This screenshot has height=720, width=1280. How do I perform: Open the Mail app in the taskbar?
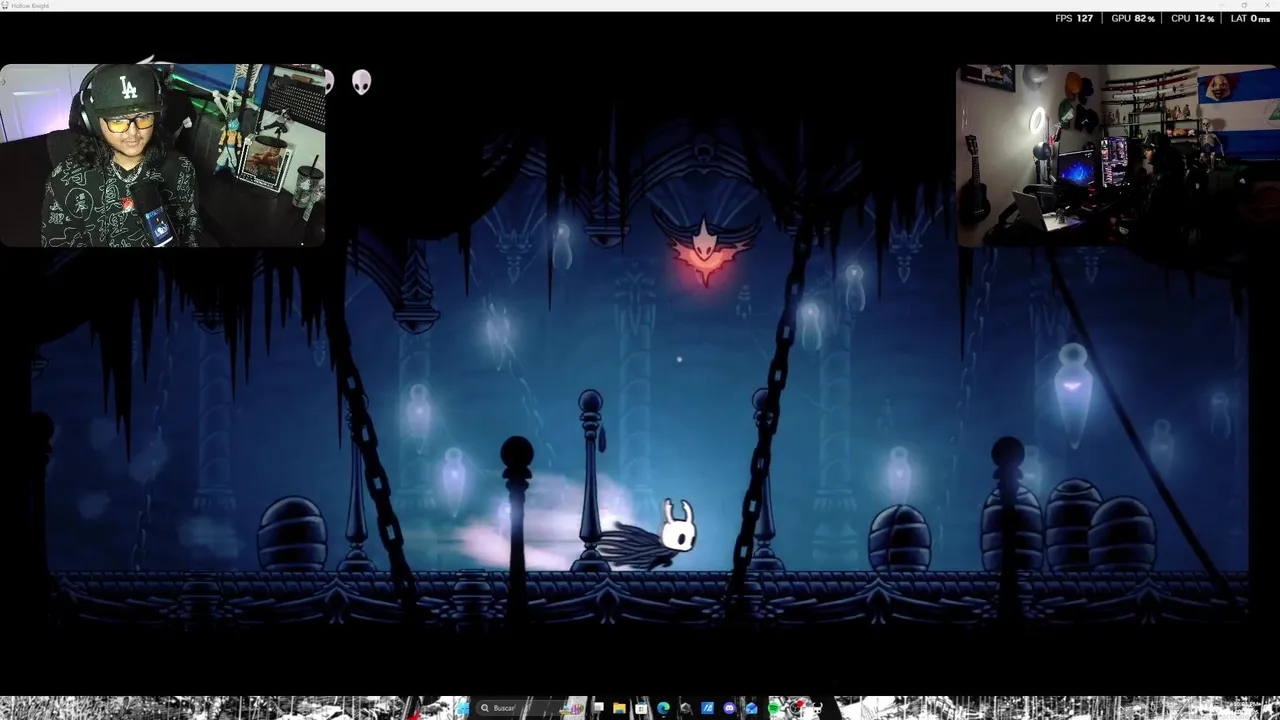coord(752,708)
